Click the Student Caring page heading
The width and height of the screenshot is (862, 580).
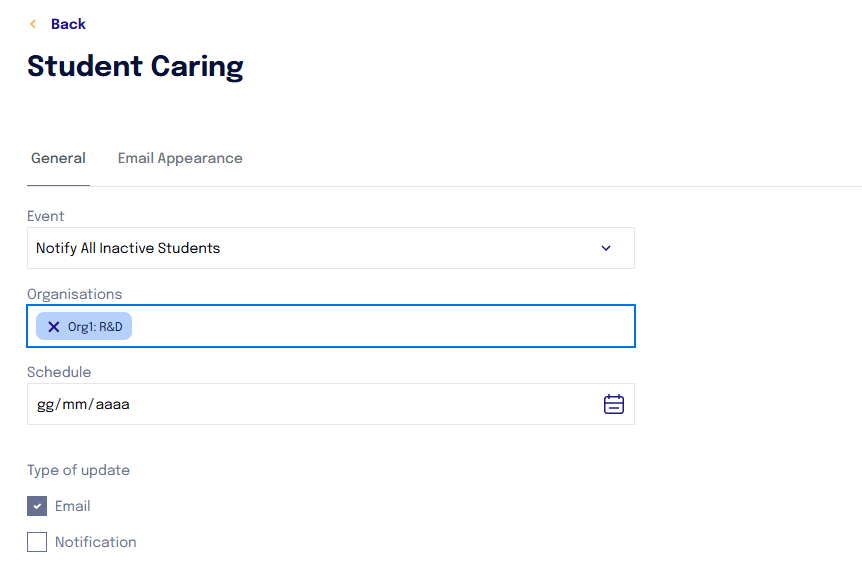pos(135,67)
